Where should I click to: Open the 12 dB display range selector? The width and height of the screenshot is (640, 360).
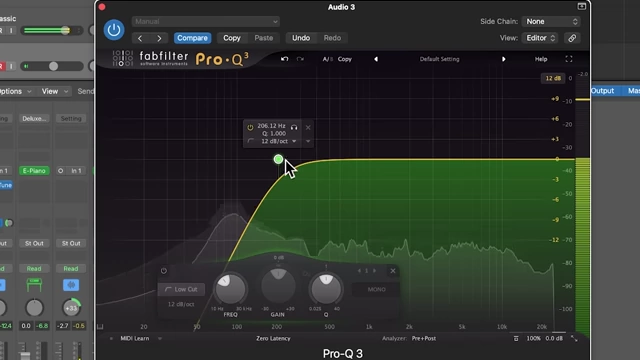point(553,78)
